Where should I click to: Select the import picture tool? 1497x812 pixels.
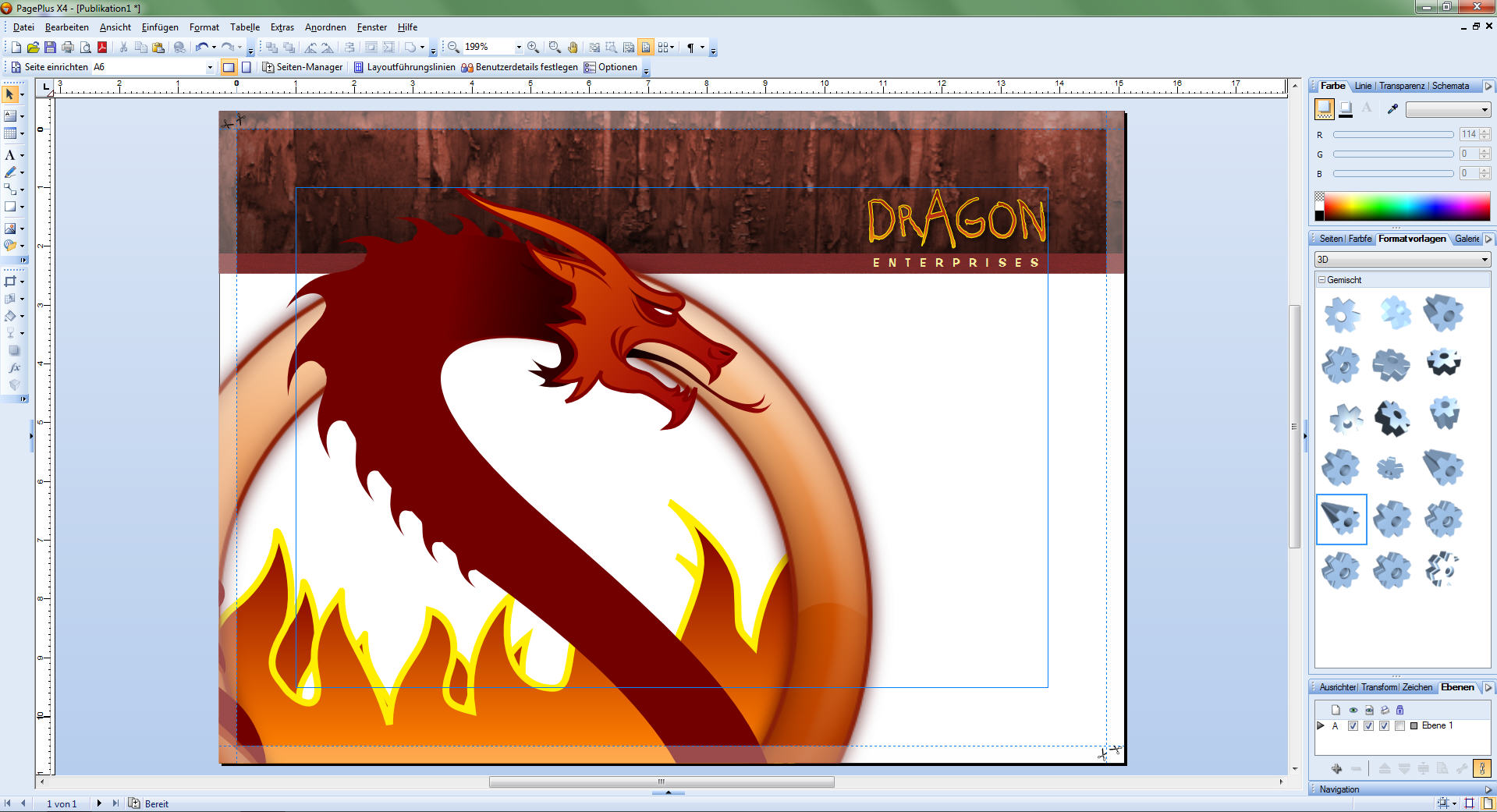[9, 228]
